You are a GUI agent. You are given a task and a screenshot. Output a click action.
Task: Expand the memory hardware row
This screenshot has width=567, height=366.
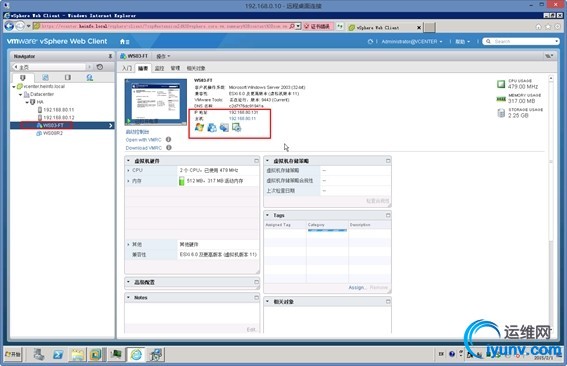(x=128, y=181)
